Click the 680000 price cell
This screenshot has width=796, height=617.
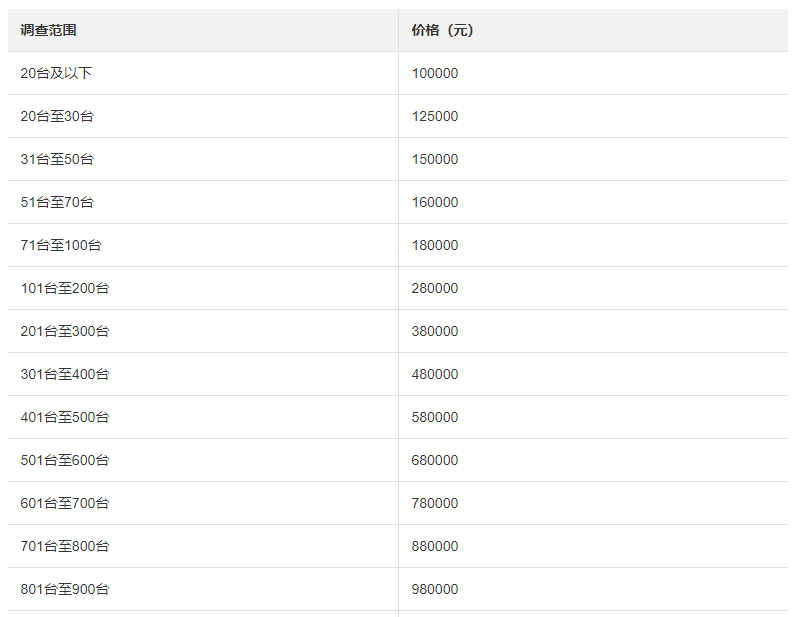point(435,460)
